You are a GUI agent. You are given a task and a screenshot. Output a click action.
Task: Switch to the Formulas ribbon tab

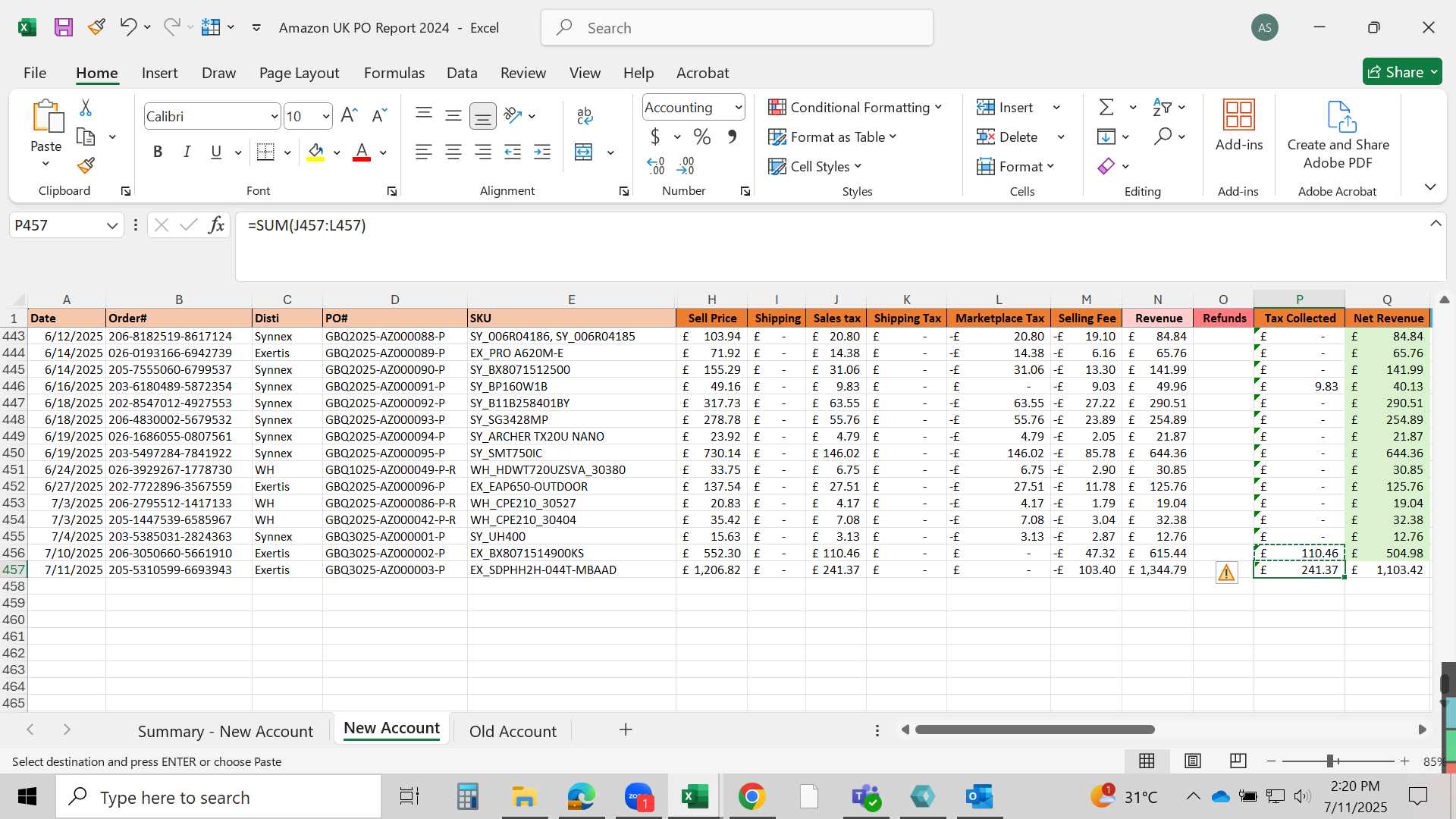pyautogui.click(x=394, y=73)
